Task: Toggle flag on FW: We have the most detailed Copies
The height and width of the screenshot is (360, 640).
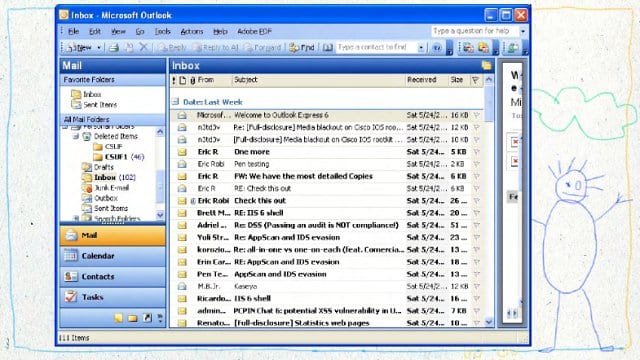Action: pos(476,176)
